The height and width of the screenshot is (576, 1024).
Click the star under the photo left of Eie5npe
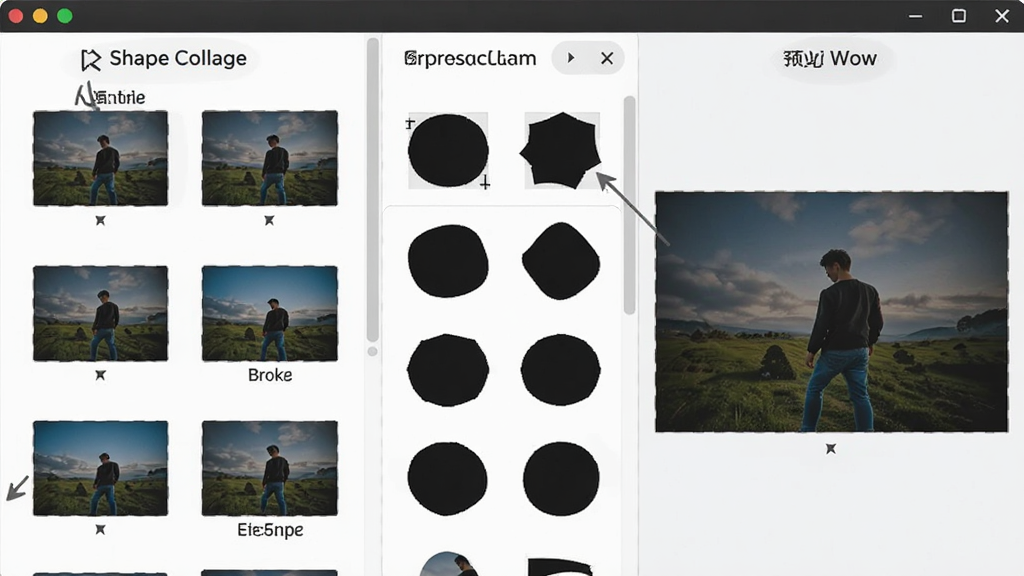tap(101, 530)
